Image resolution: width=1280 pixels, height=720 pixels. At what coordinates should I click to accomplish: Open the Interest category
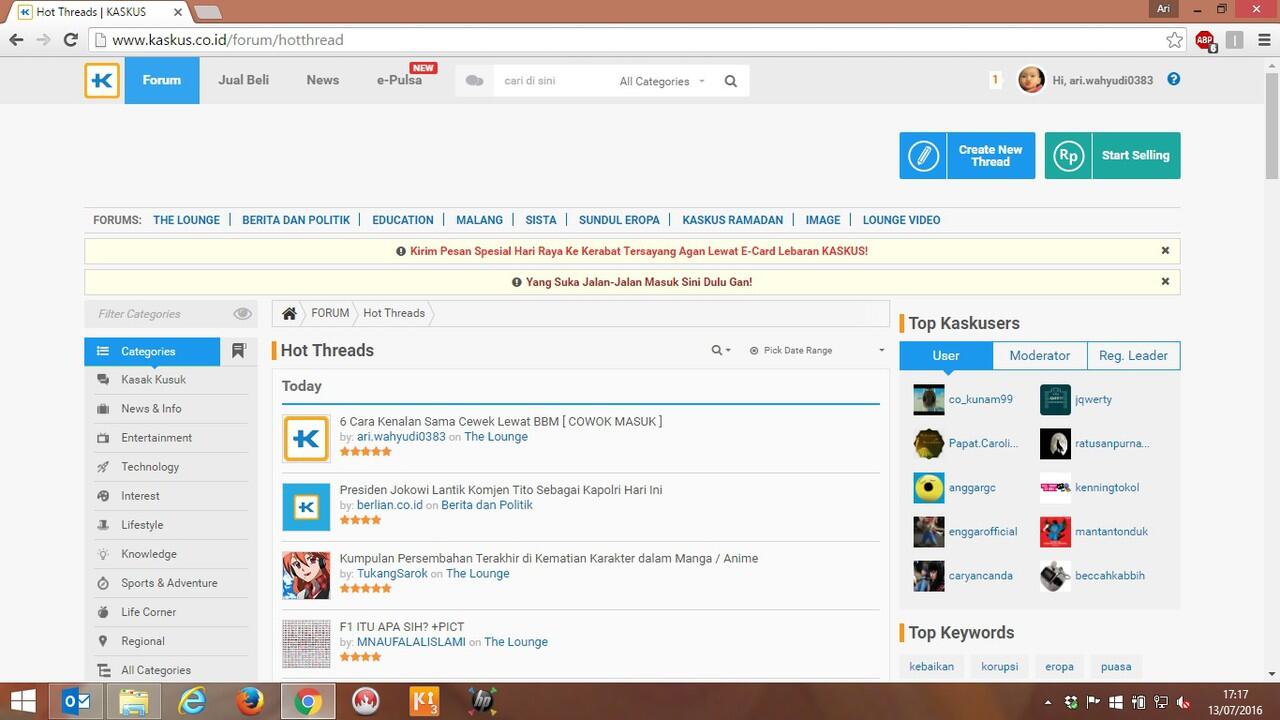[140, 496]
